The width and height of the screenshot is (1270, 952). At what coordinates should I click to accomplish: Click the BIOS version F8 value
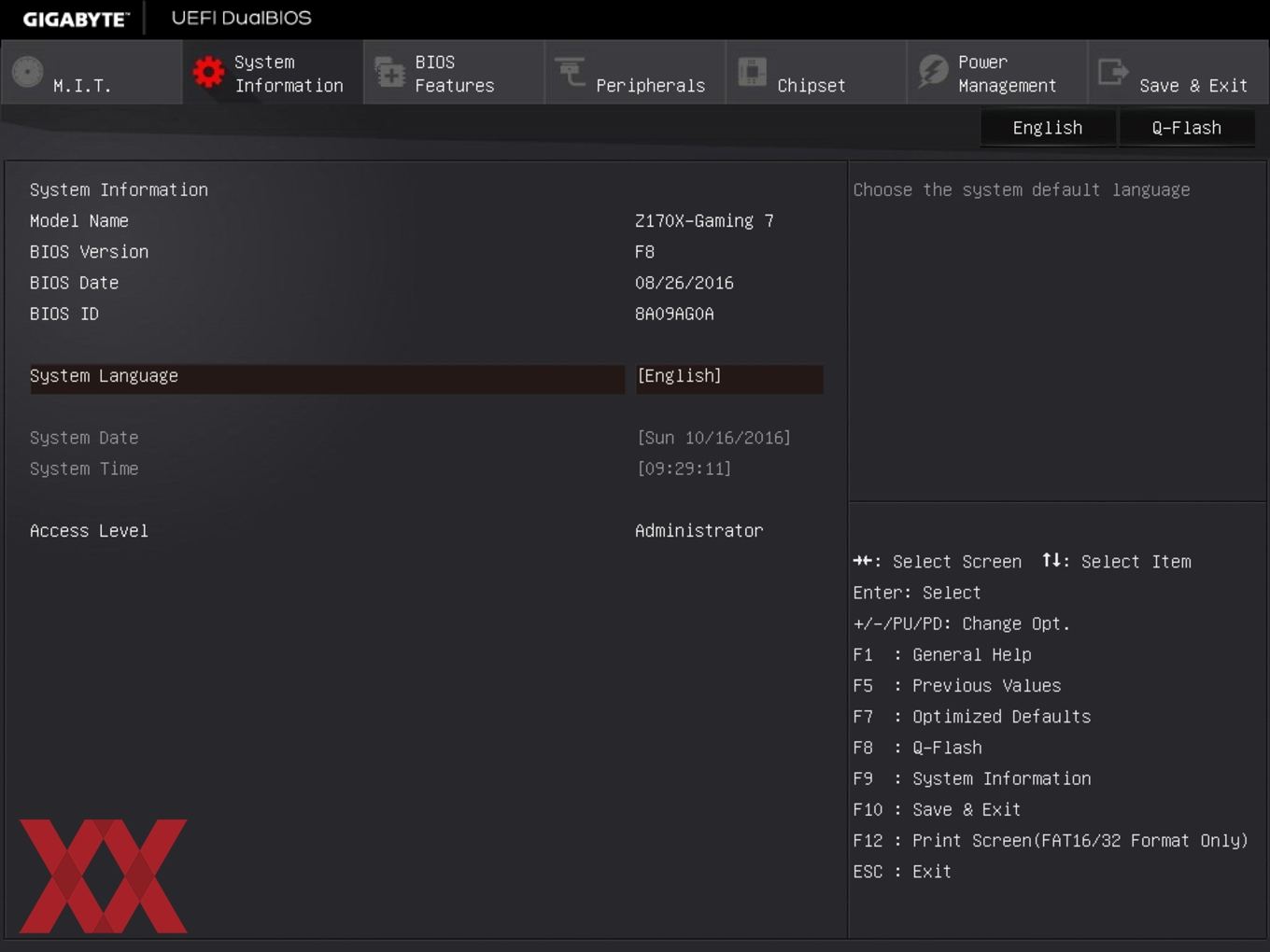point(644,252)
